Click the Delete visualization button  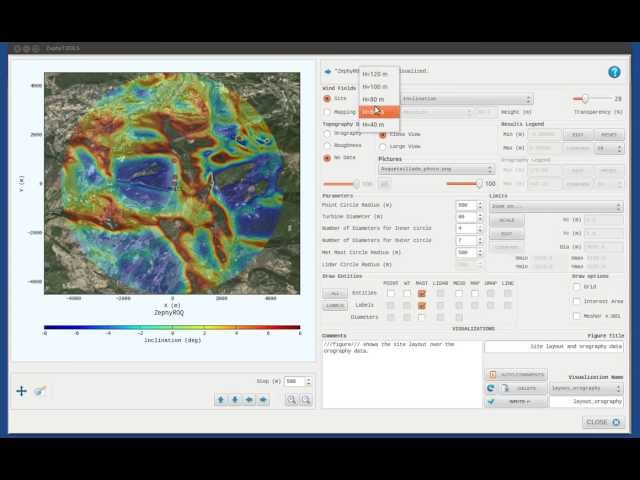pos(523,388)
